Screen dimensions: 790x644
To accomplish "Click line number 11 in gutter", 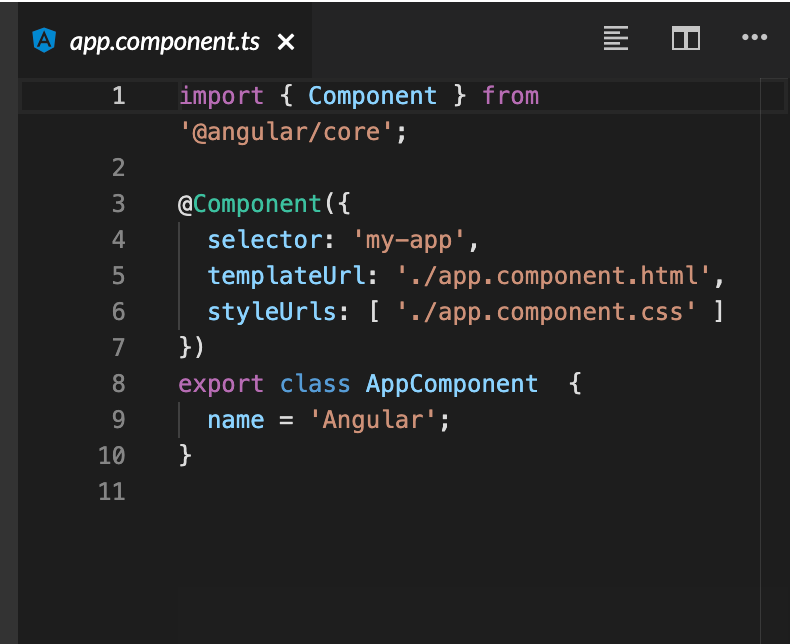I will pyautogui.click(x=112, y=492).
